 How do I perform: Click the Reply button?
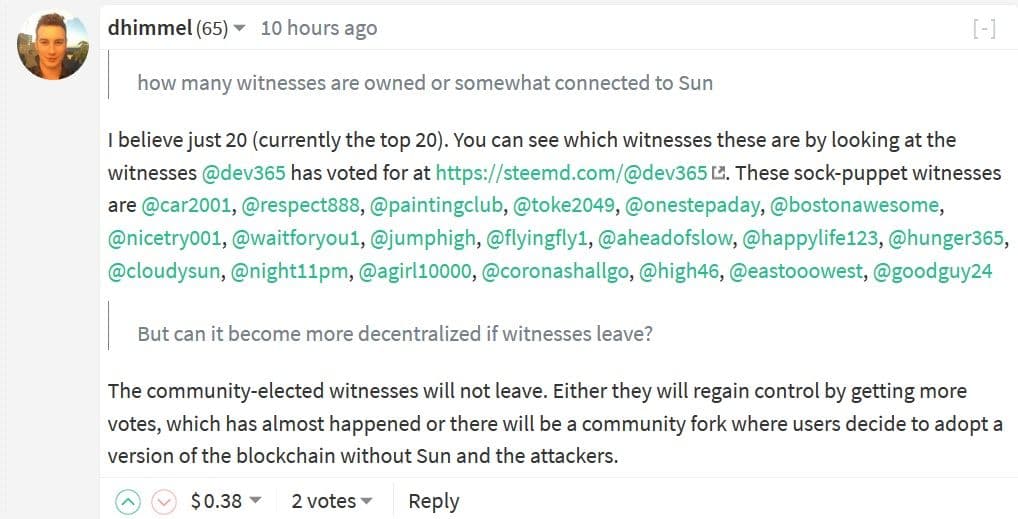[433, 501]
